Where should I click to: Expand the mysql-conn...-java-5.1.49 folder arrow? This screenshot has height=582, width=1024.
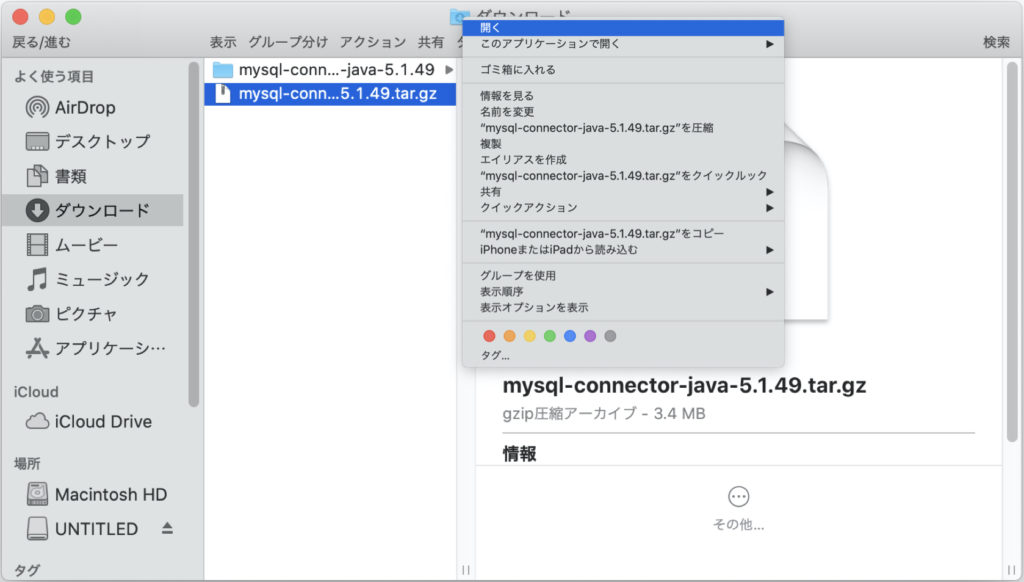point(449,70)
